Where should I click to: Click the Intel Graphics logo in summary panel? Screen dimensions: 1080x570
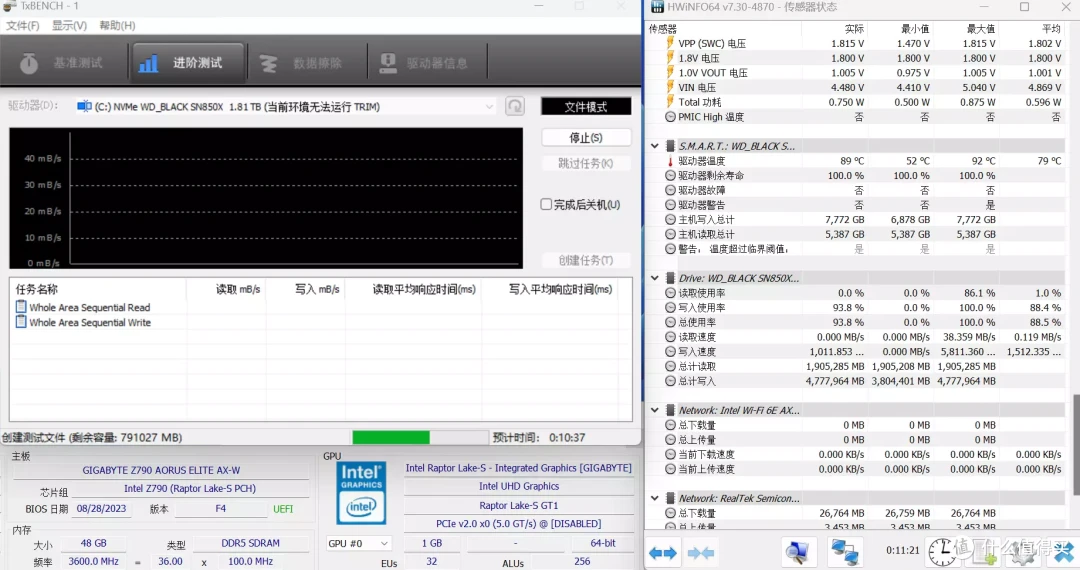tap(361, 494)
